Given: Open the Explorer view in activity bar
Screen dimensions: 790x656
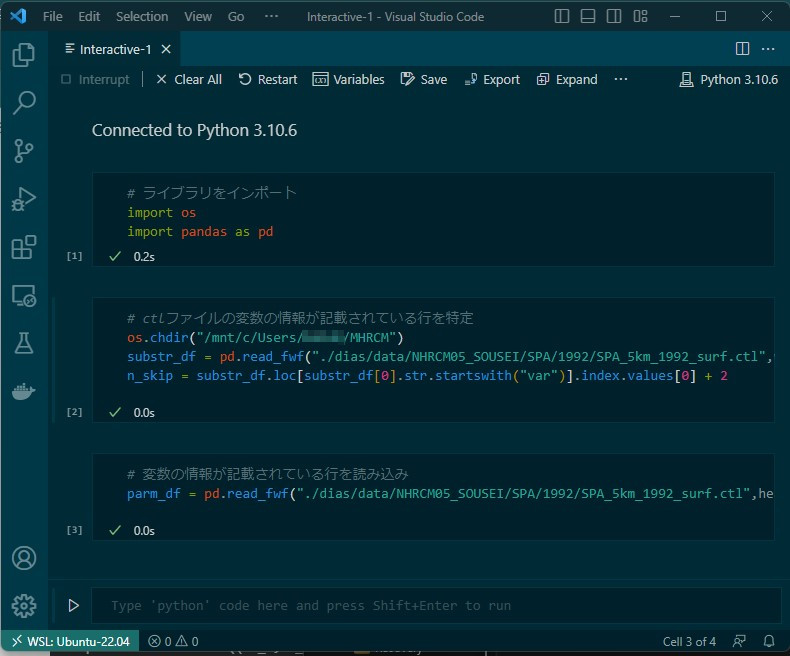Looking at the screenshot, I should (x=24, y=54).
